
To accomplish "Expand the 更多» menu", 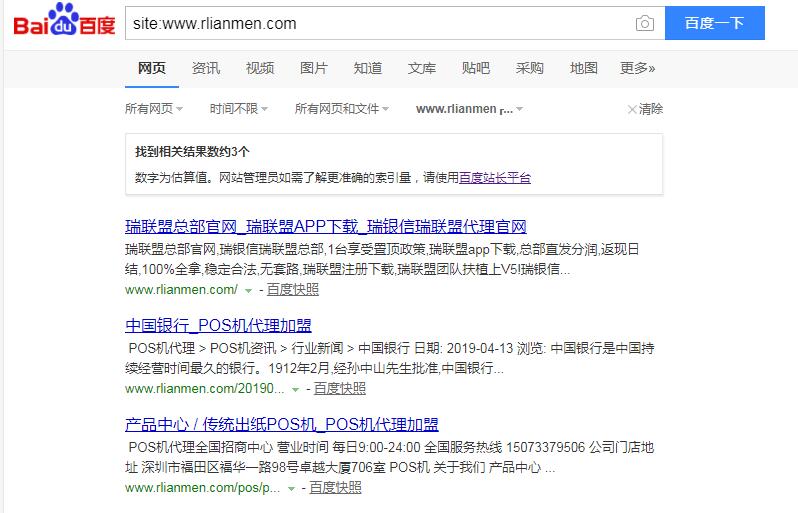I will pyautogui.click(x=637, y=68).
